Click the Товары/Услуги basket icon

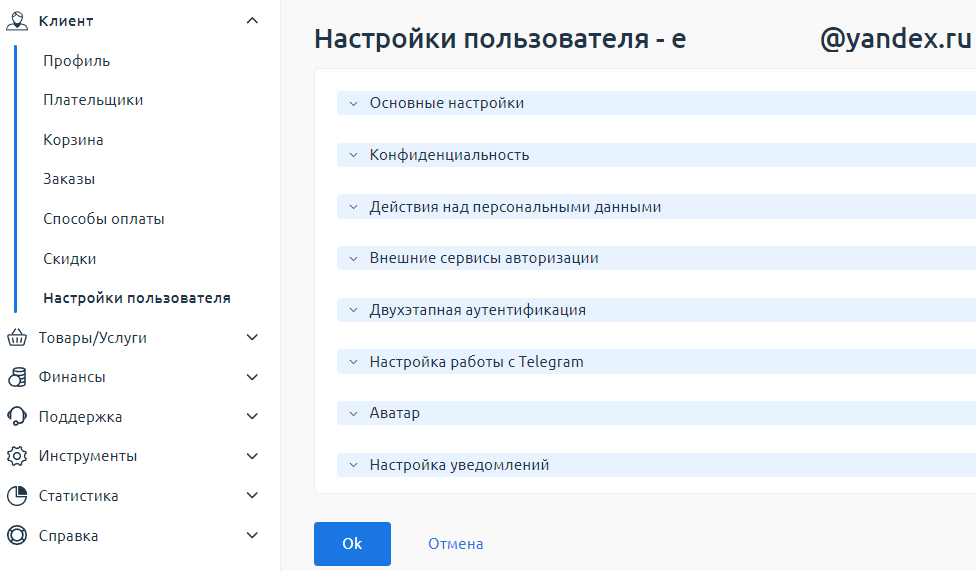pyautogui.click(x=17, y=337)
